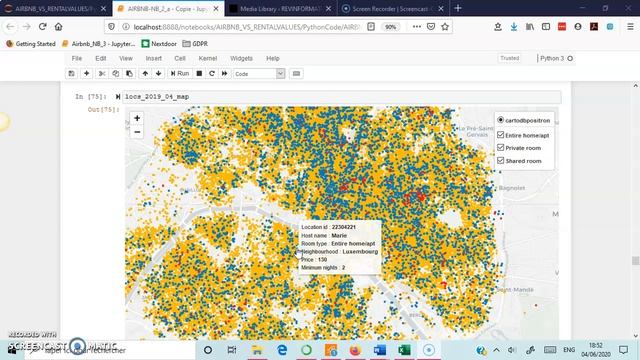The width and height of the screenshot is (640, 360).
Task: Switch to the Screen Recorder tab
Action: tap(392, 9)
